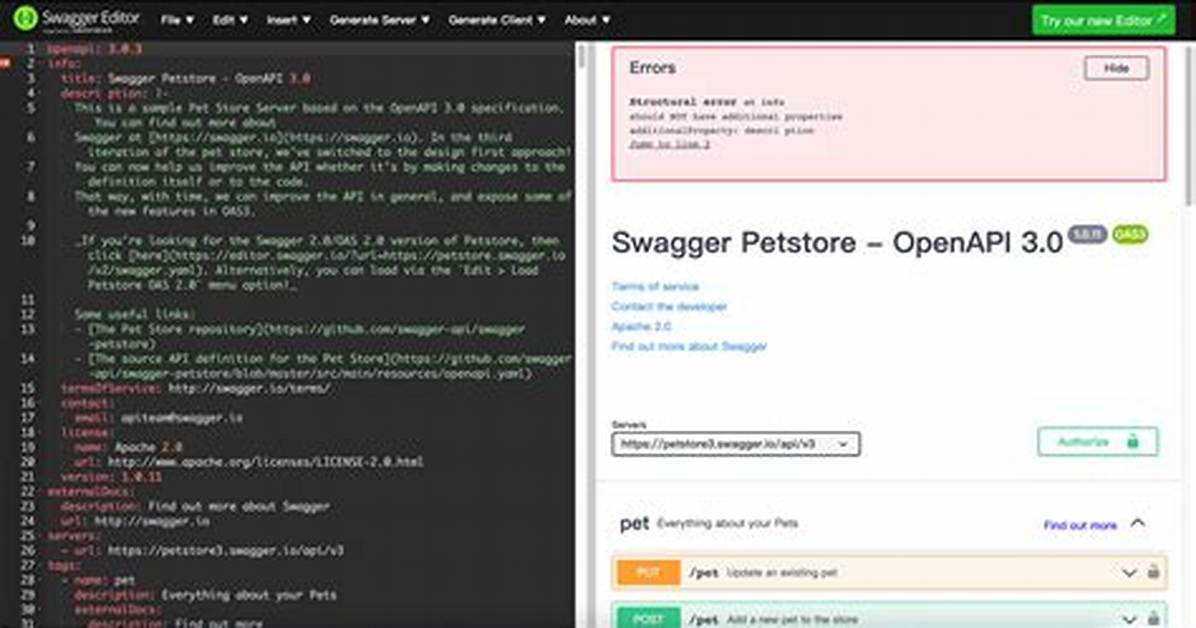The width and height of the screenshot is (1196, 628).
Task: Click the 'version: 1.0.11' editor line
Action: [111, 477]
